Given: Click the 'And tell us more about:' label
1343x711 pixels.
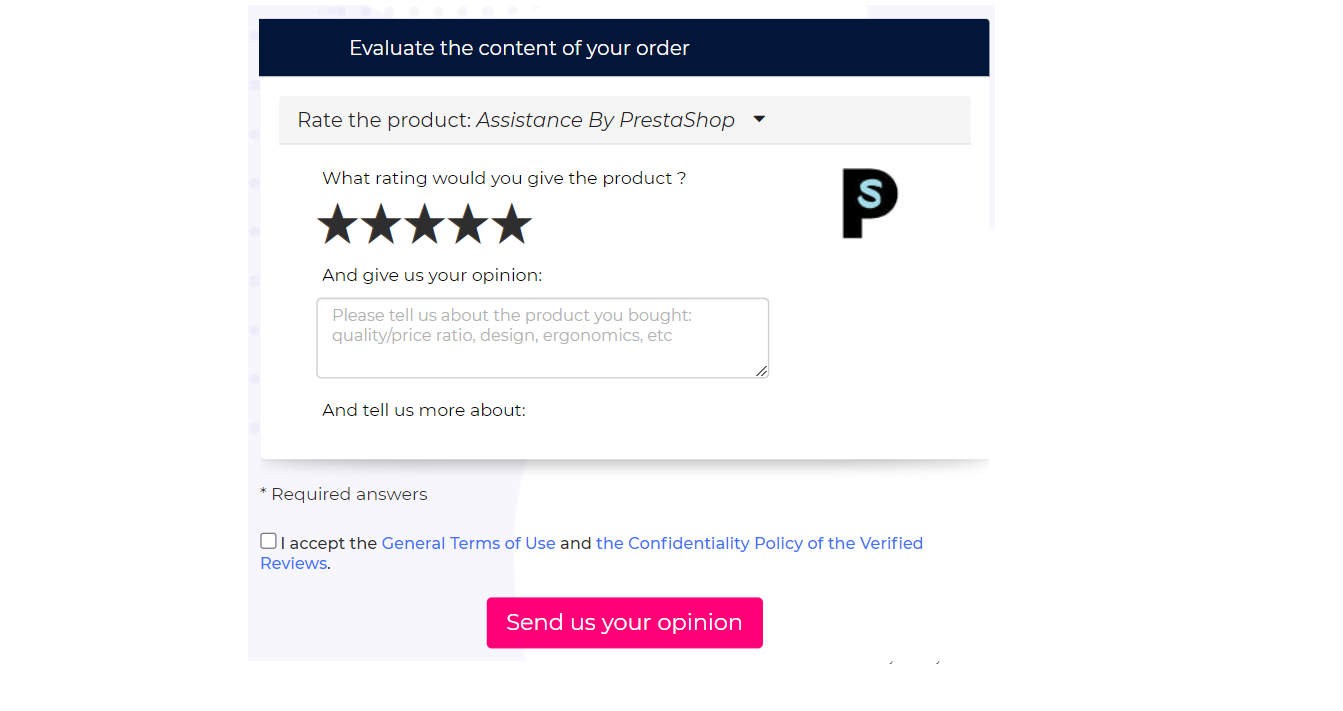Looking at the screenshot, I should pyautogui.click(x=424, y=410).
